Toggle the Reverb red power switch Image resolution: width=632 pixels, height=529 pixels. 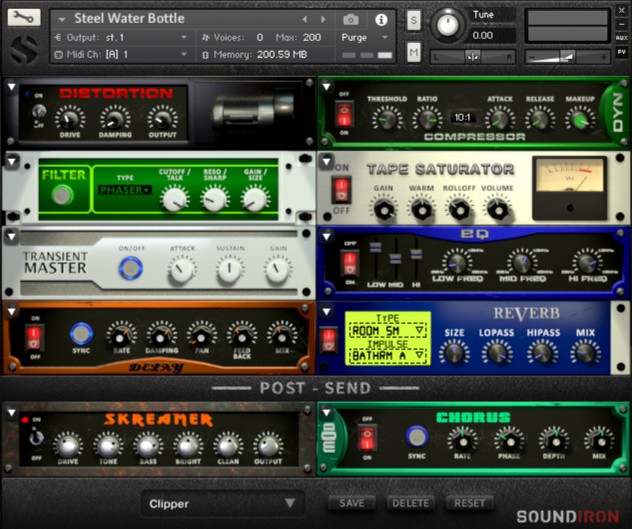[x=327, y=339]
